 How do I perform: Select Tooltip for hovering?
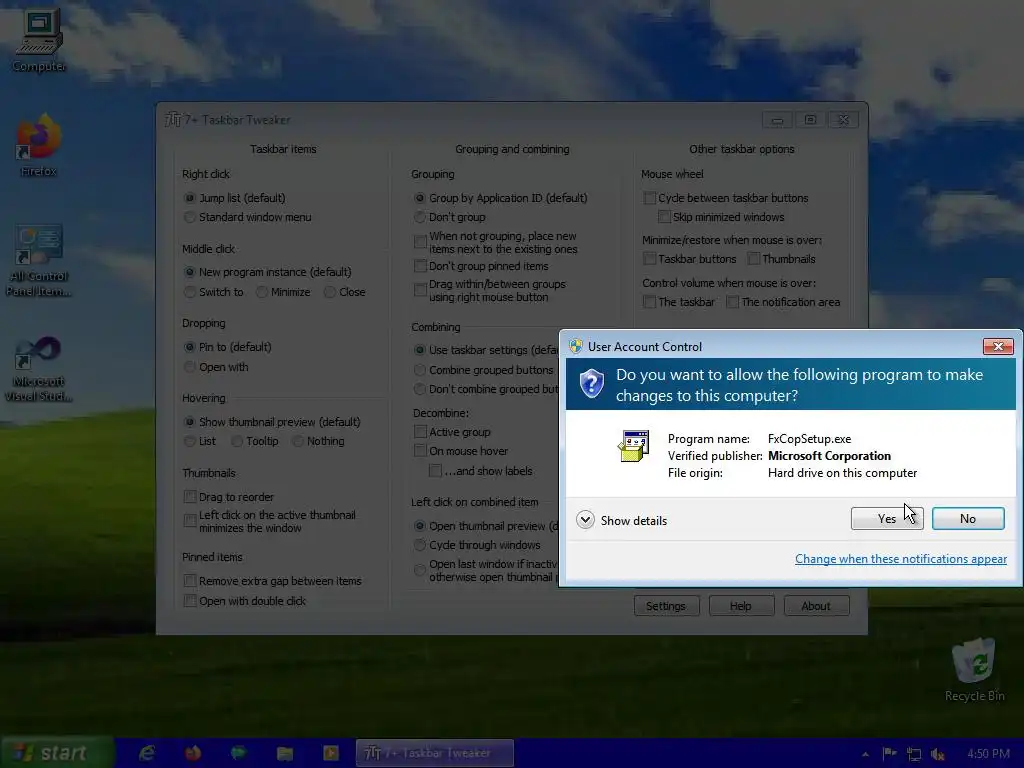point(237,441)
